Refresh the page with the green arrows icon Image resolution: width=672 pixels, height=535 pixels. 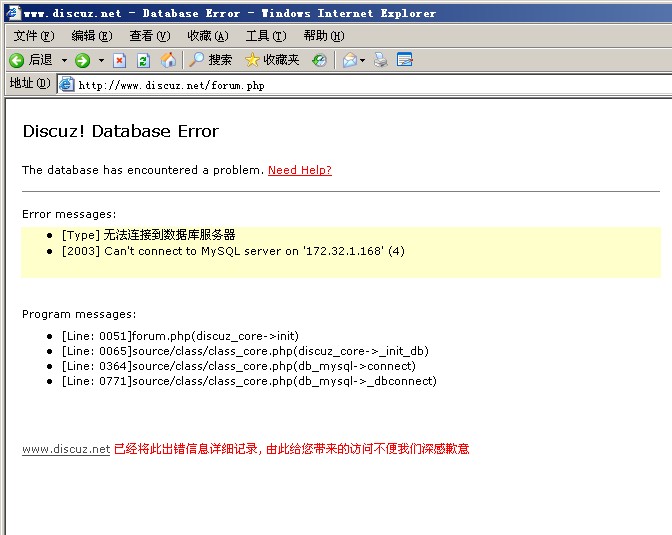point(143,60)
